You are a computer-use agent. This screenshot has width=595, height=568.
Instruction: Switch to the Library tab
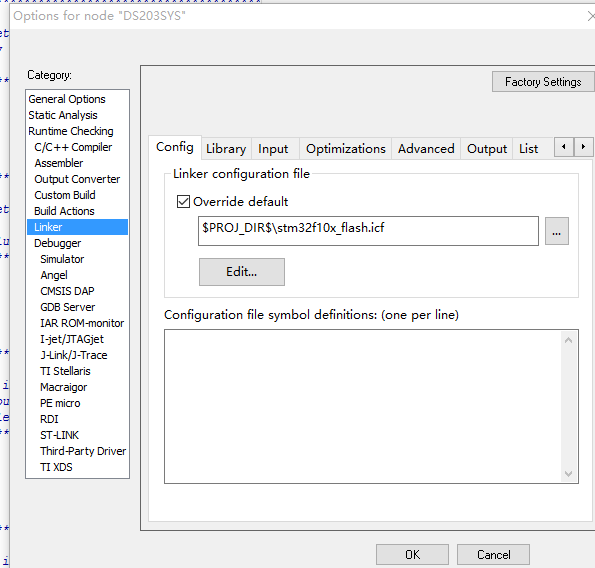(226, 149)
